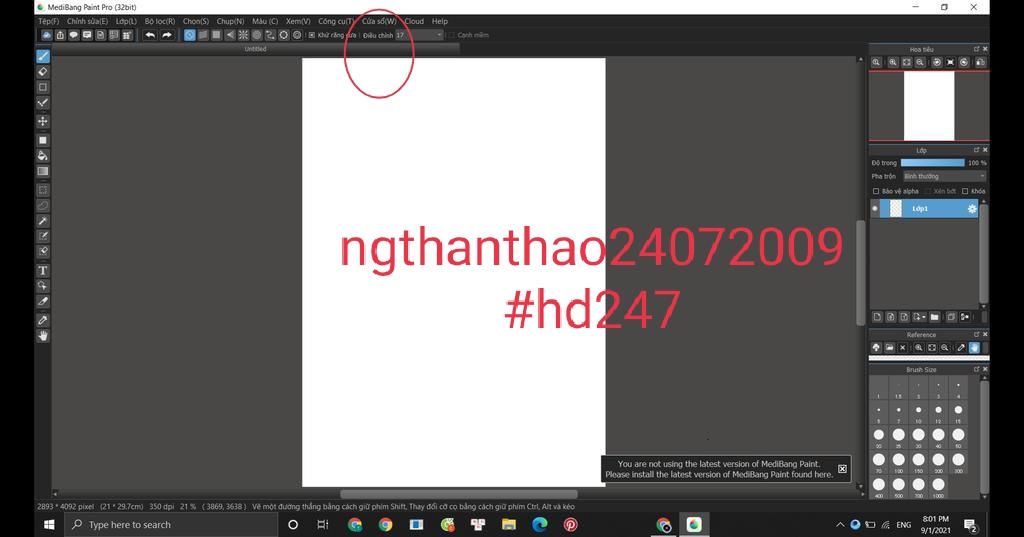Select the Brush tool in the left toolbar
This screenshot has height=537, width=1024.
pos(42,57)
